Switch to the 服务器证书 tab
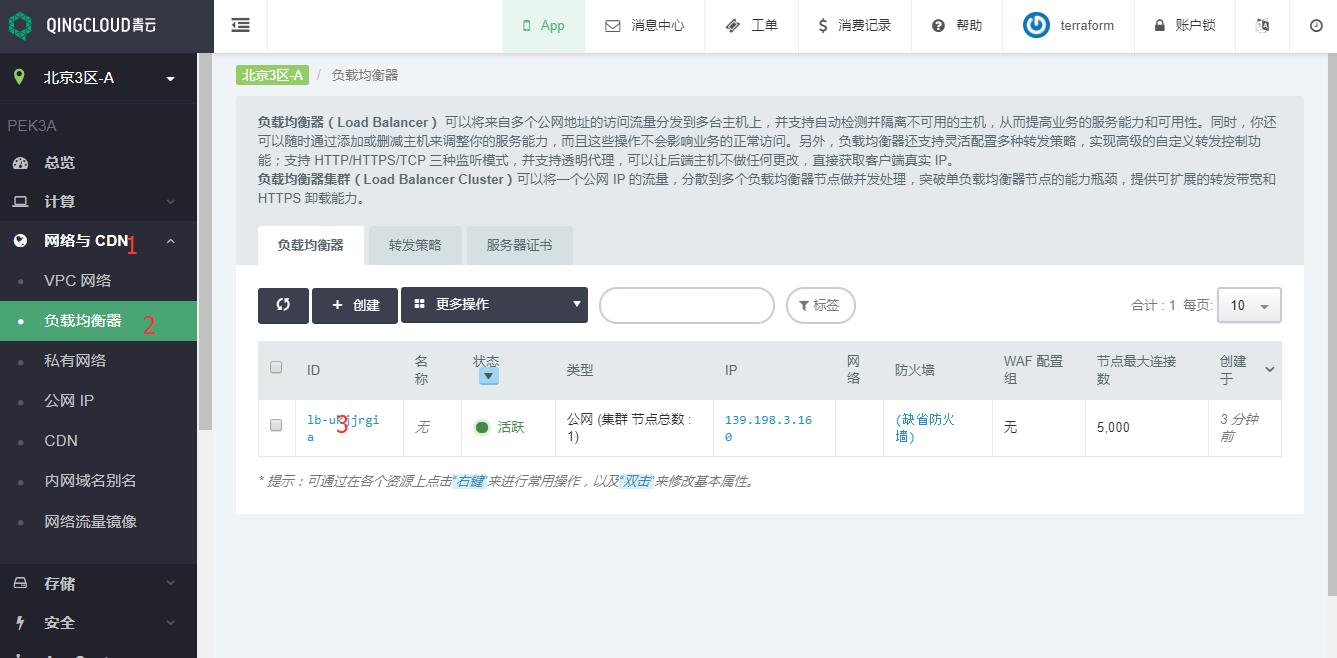1337x658 pixels. pos(519,245)
